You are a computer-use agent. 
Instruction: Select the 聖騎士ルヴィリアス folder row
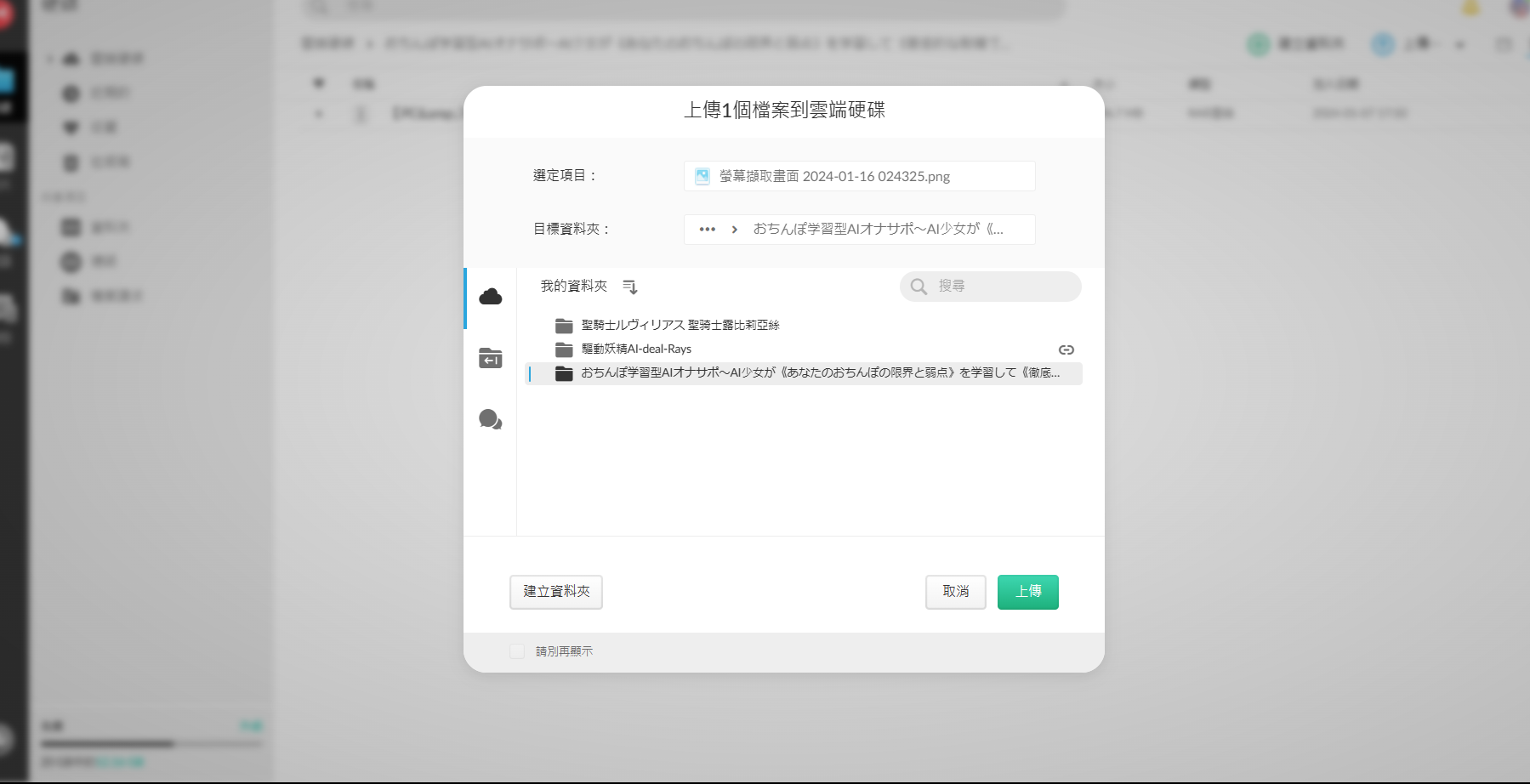pyautogui.click(x=680, y=326)
